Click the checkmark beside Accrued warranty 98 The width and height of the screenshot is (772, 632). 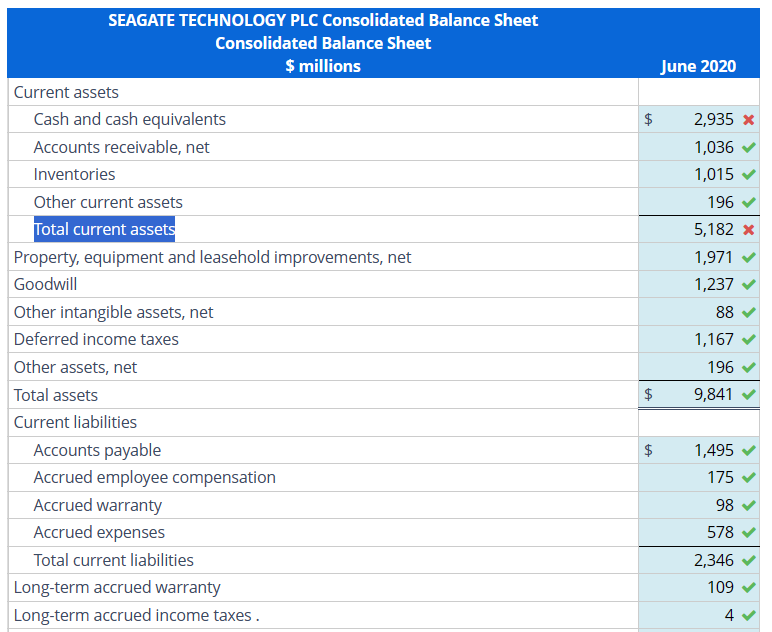[x=748, y=506]
